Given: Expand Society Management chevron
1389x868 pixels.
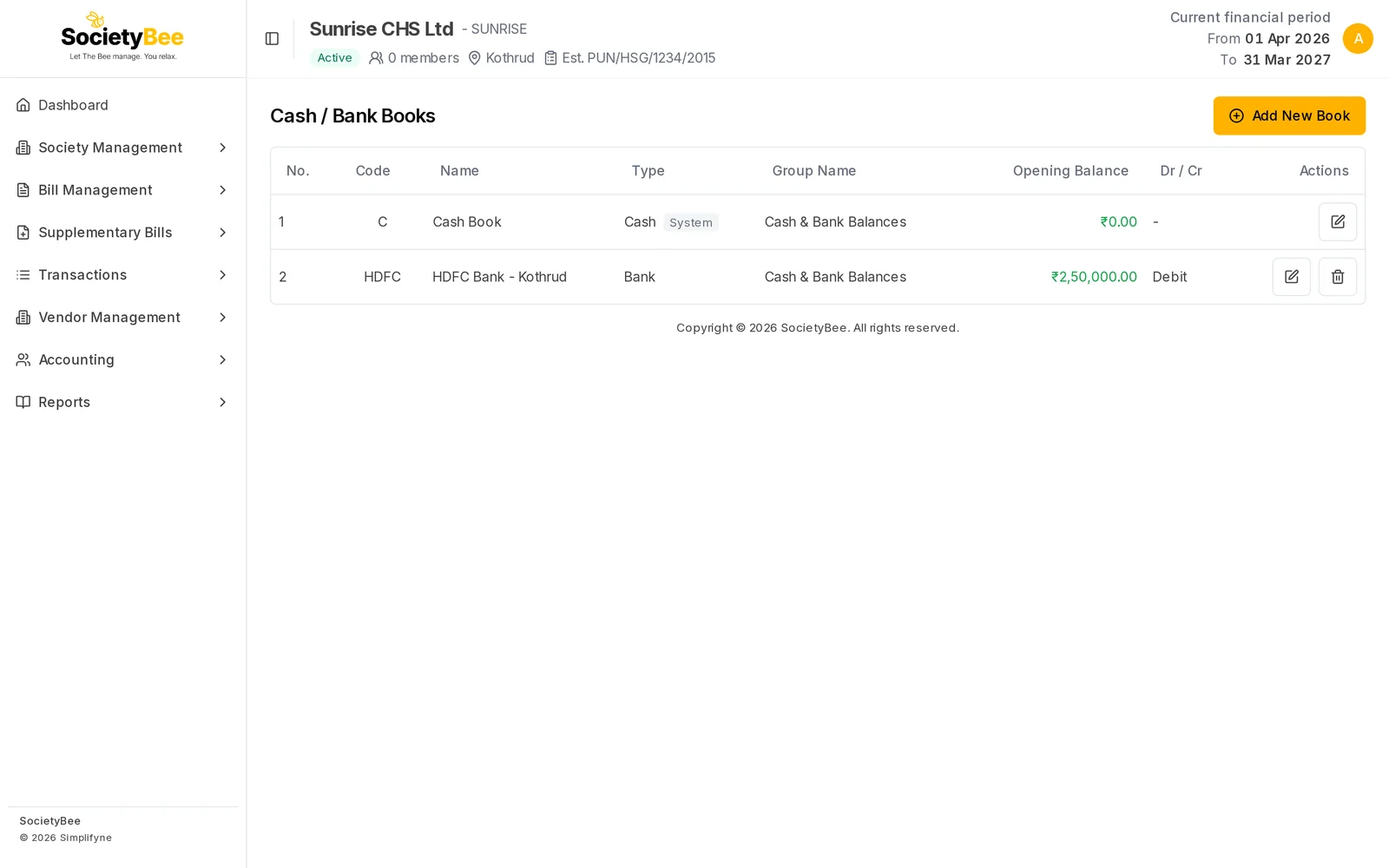Looking at the screenshot, I should [222, 148].
